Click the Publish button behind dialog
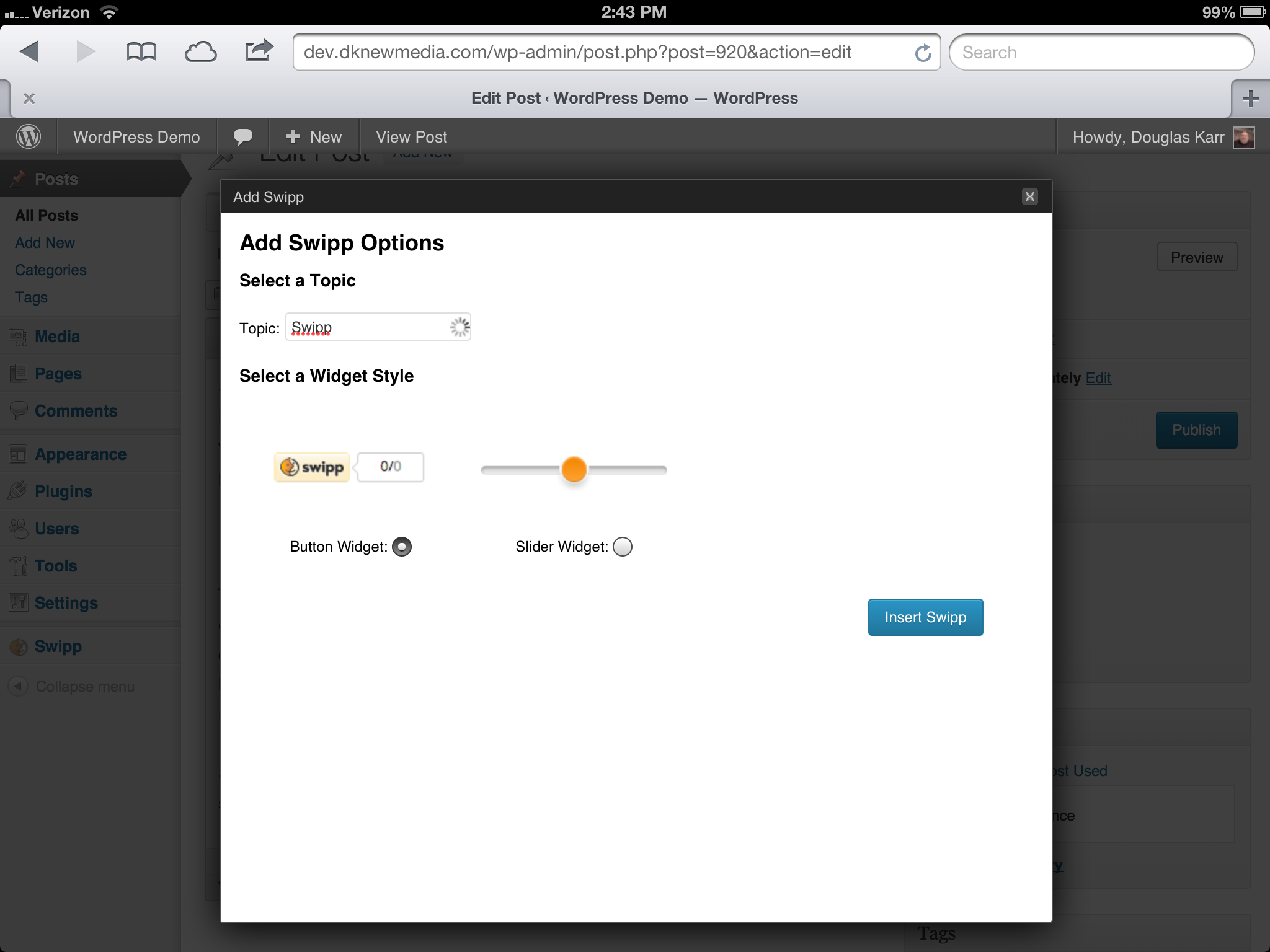Screen dimensions: 1270x952 1196,430
